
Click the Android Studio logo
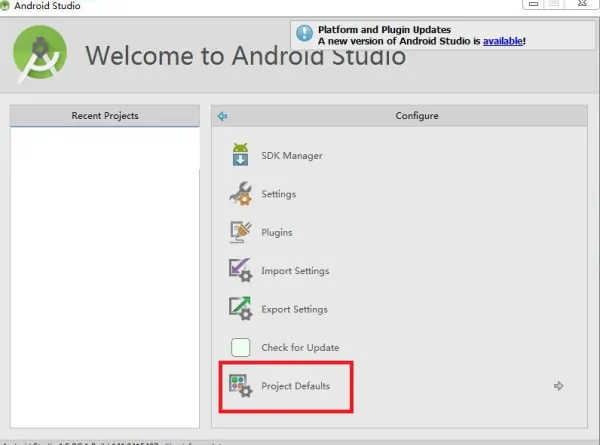(40, 54)
